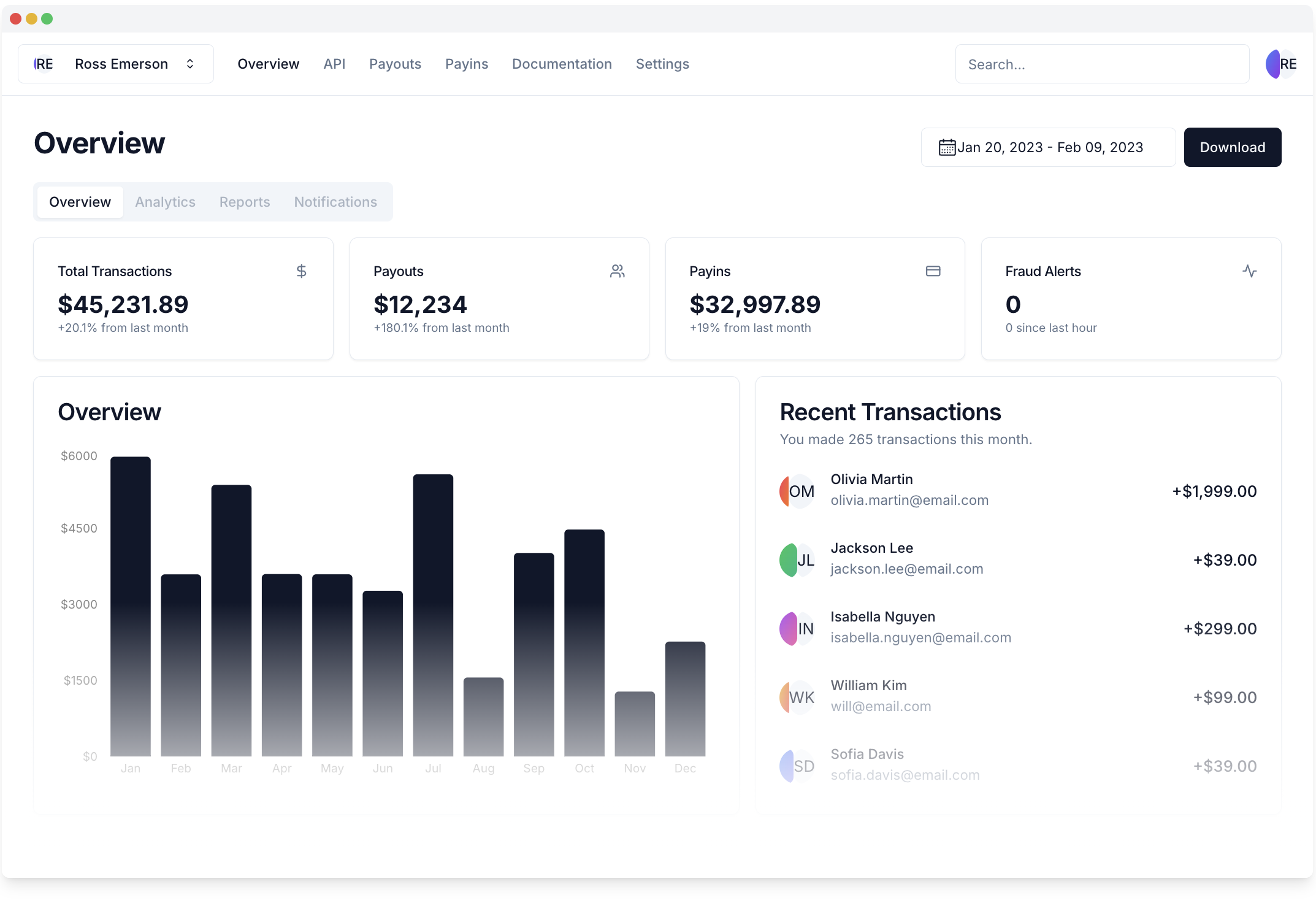Click the activity icon on Fraud Alerts card

click(1250, 271)
